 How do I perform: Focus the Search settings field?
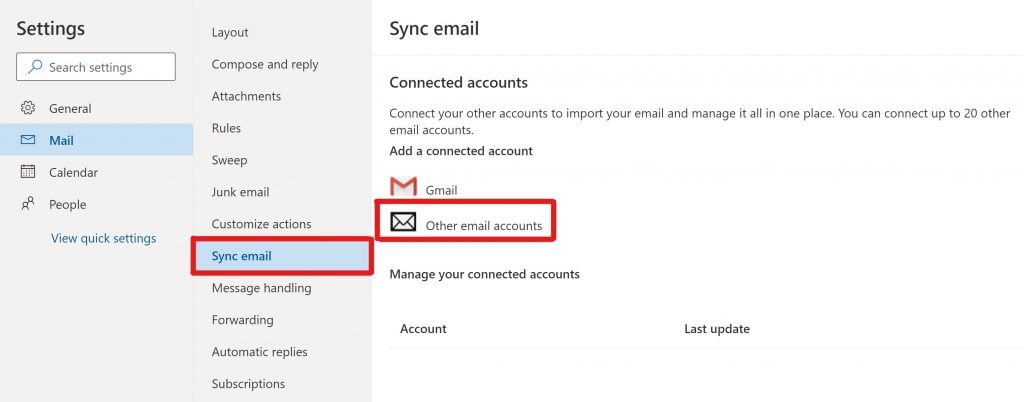tap(96, 67)
